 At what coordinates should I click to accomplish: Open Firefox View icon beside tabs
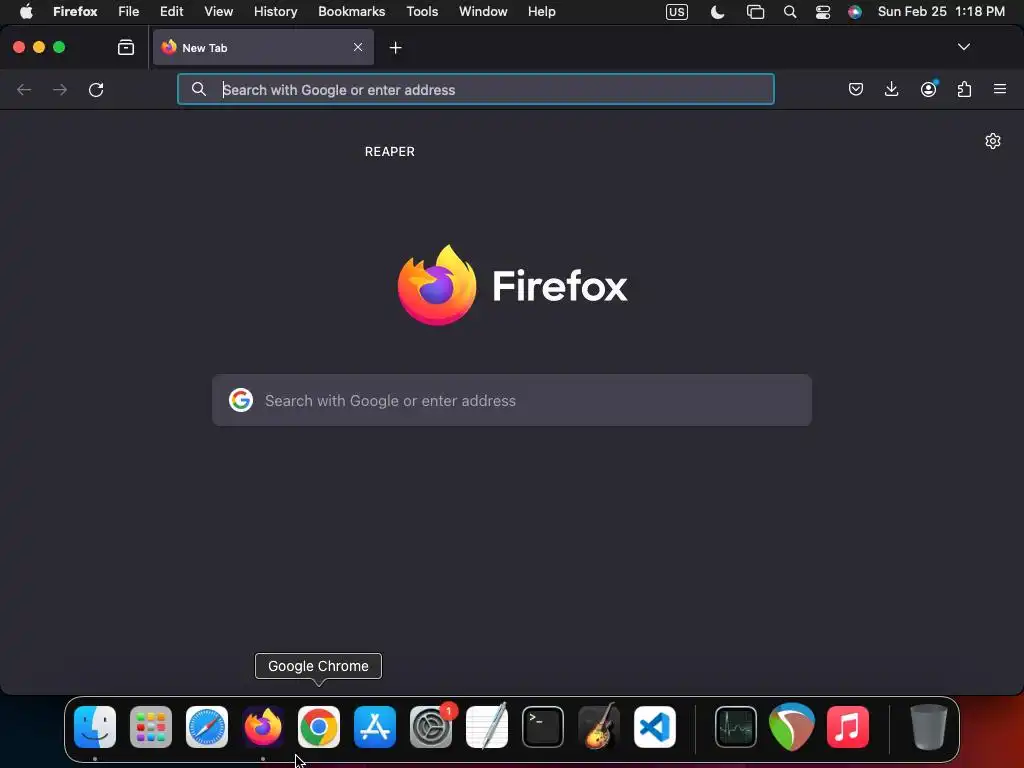125,47
